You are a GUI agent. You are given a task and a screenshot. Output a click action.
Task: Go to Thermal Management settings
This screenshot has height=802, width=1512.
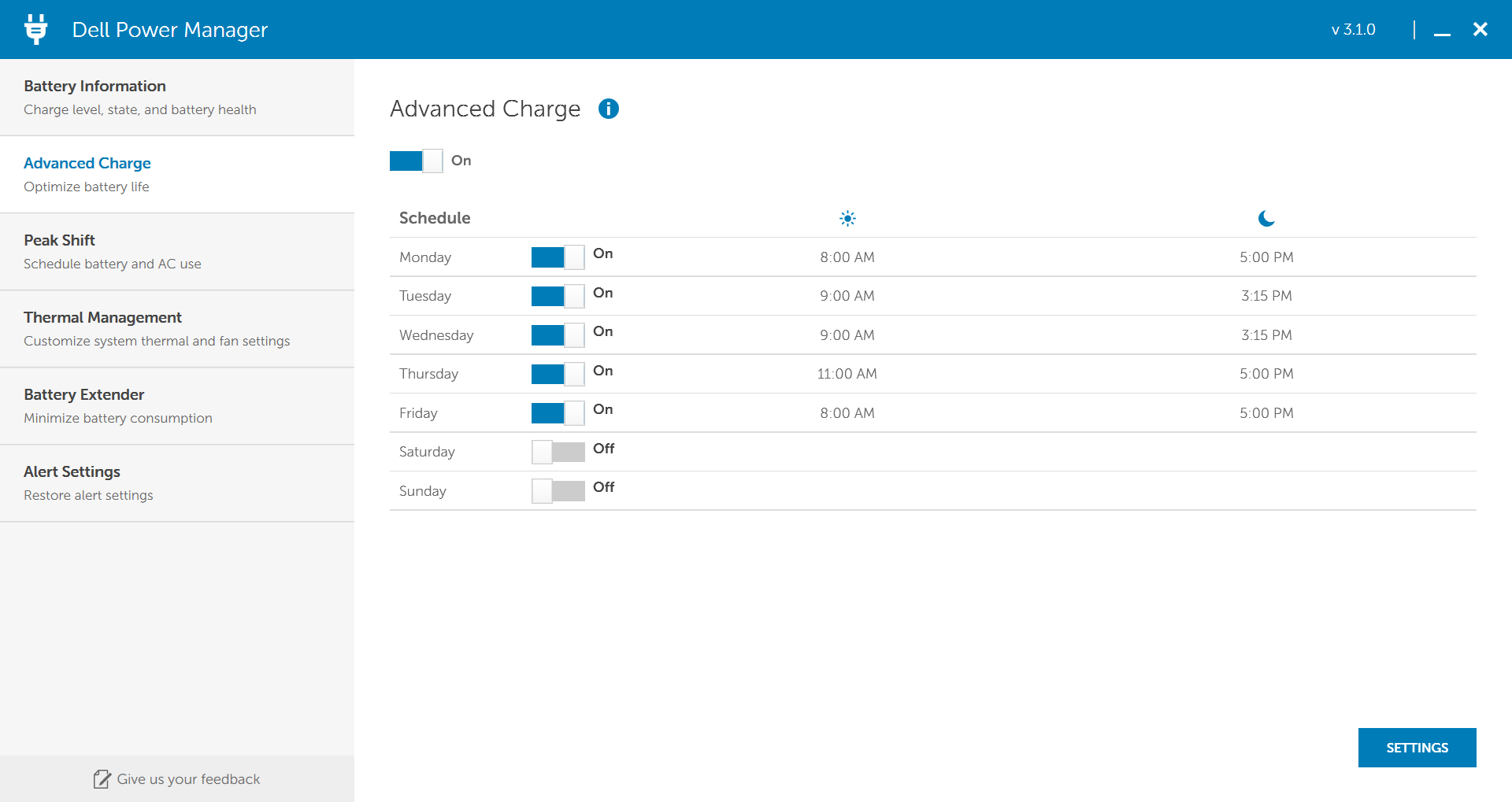(177, 329)
